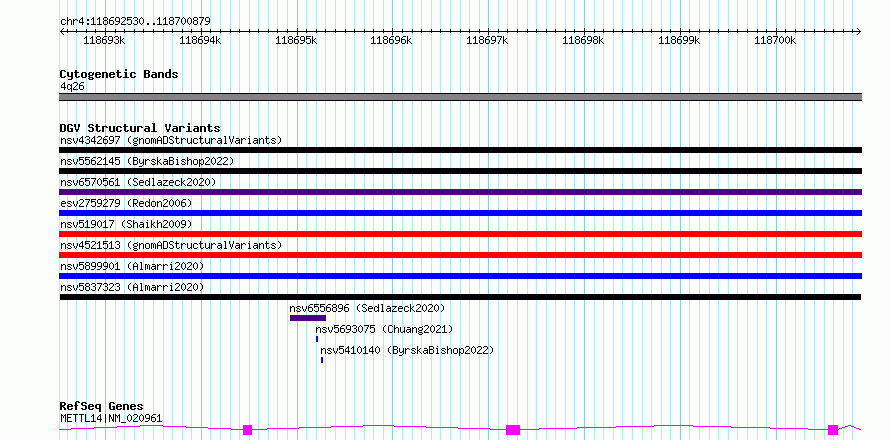Screen dimensions: 890x440
Task: Open nsv6570561 (Sedlazeck2020) variant label
Action: coord(138,182)
